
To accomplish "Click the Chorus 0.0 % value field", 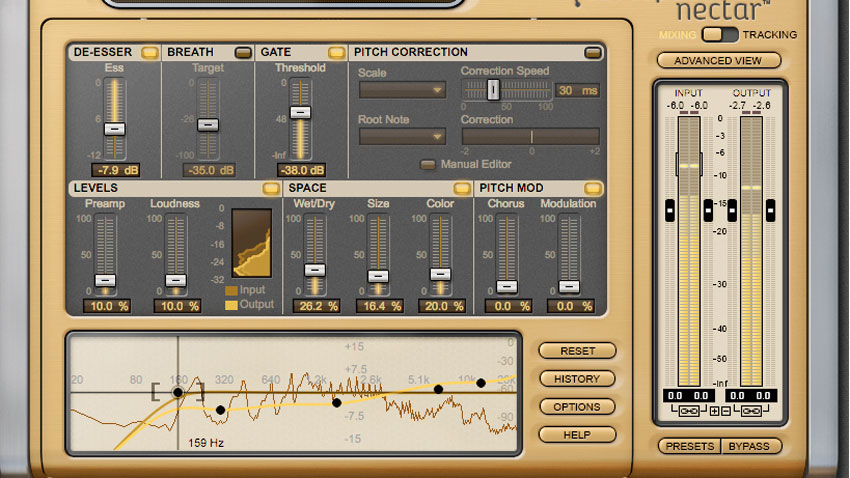I will tap(509, 306).
